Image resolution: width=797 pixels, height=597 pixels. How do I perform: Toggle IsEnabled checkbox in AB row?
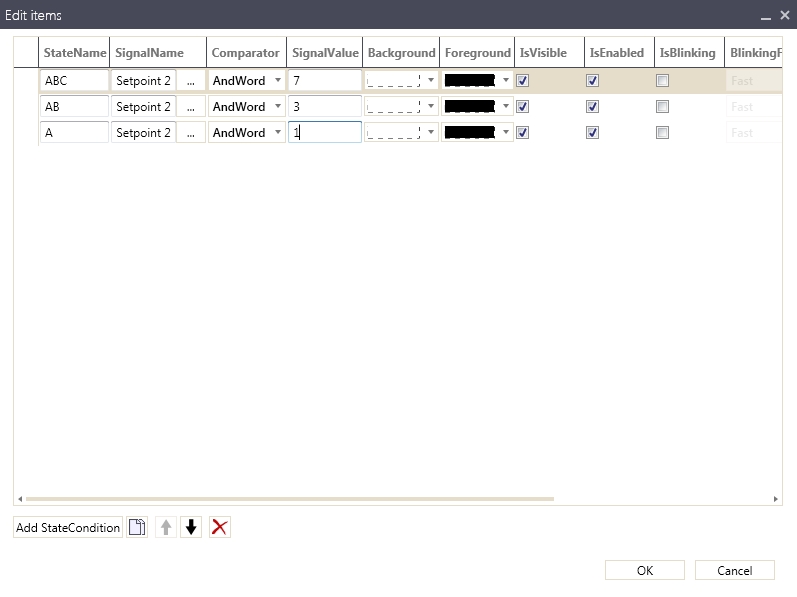(x=592, y=107)
